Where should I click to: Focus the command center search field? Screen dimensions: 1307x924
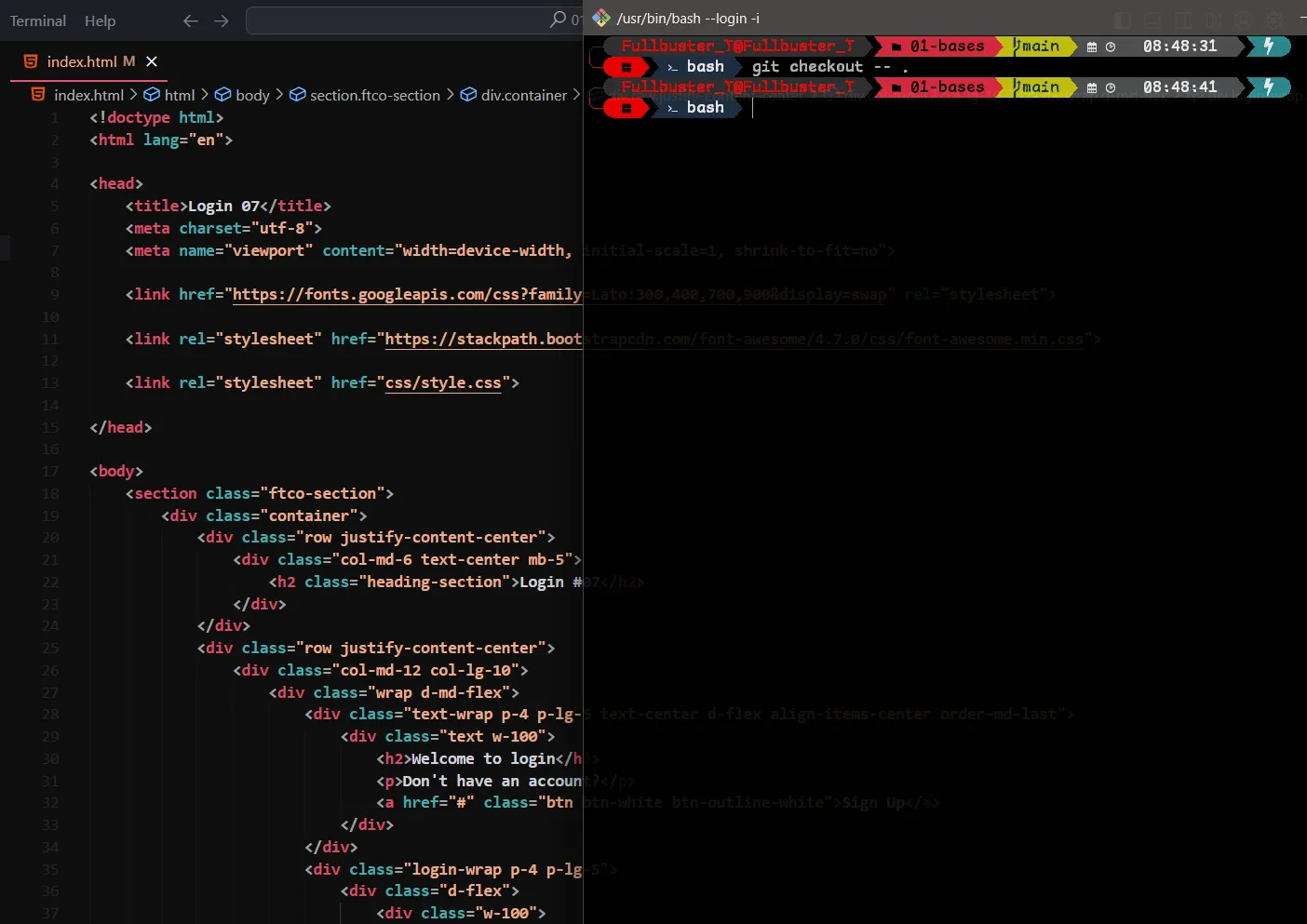400,20
